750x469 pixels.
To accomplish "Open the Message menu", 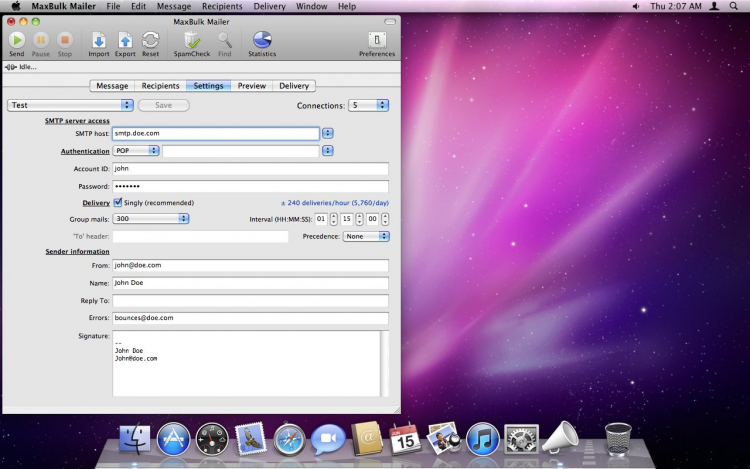I will pos(174,6).
